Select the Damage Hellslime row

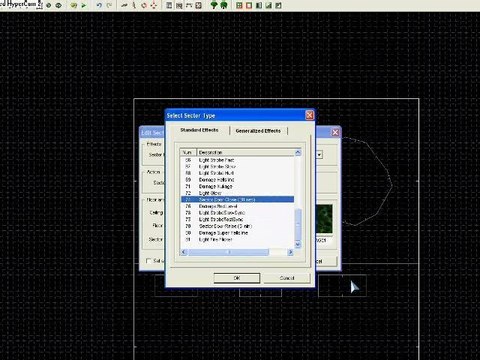(x=237, y=180)
